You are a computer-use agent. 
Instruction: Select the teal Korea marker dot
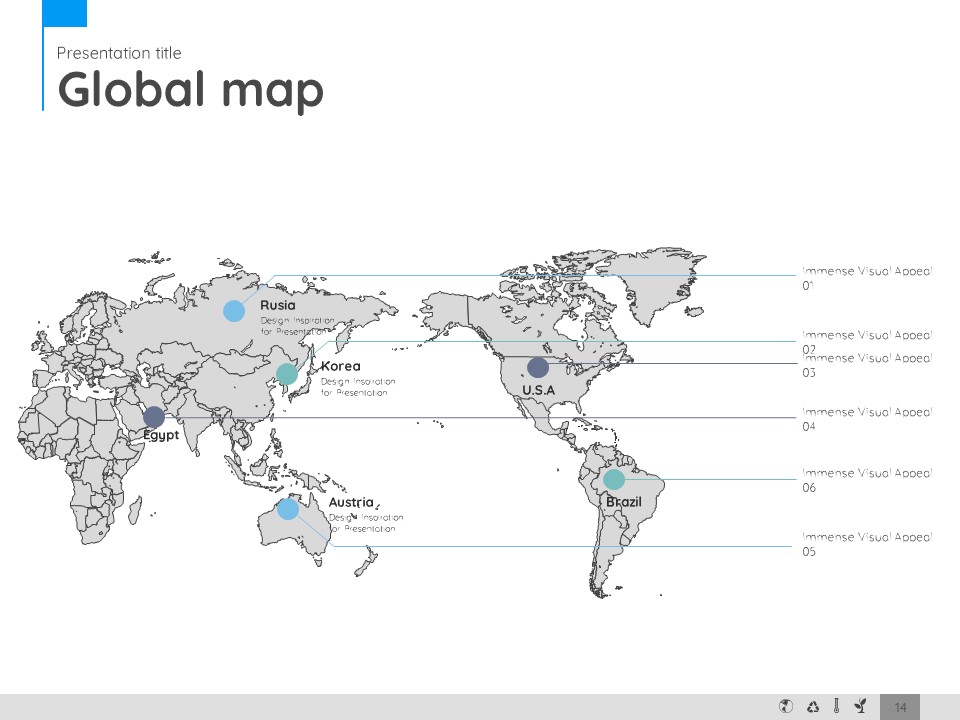pos(287,374)
